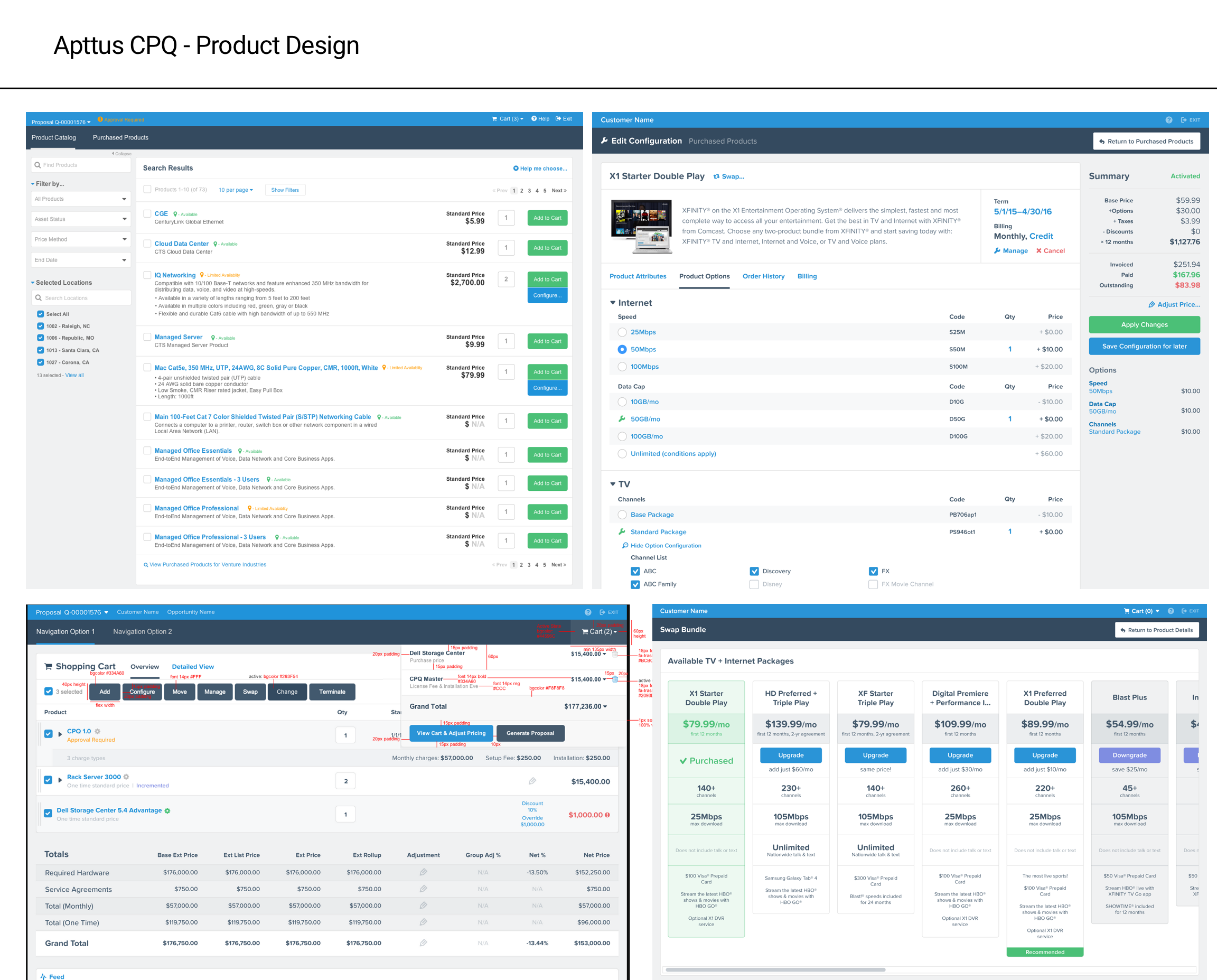Click the Hide Option Configuration magnifier icon
Image resolution: width=1217 pixels, height=980 pixels.
[x=625, y=546]
